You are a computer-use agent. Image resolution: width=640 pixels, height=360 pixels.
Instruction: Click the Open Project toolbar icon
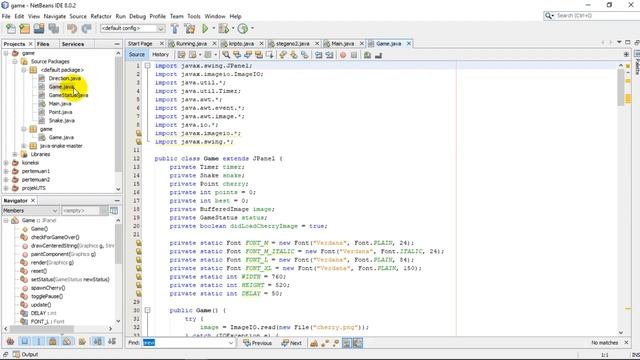pos(39,29)
